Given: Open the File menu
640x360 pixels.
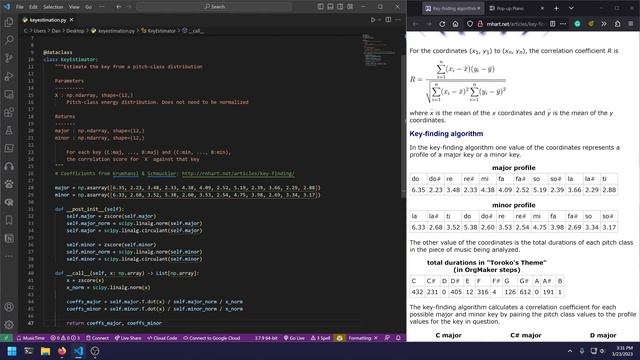Looking at the screenshot, I should (x=20, y=7).
